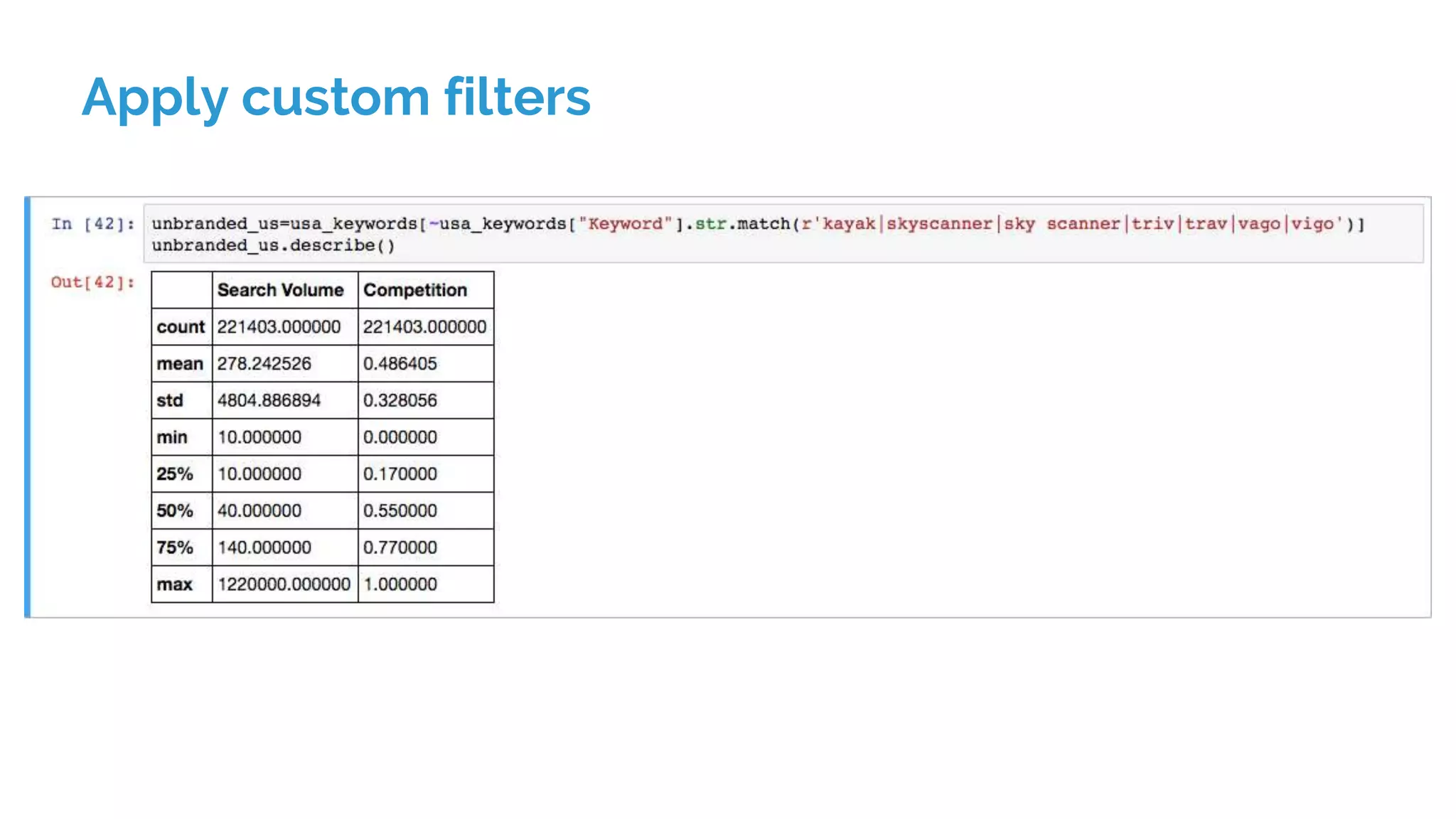Select the Search Volume column header
The height and width of the screenshot is (819, 1456).
pyautogui.click(x=281, y=290)
